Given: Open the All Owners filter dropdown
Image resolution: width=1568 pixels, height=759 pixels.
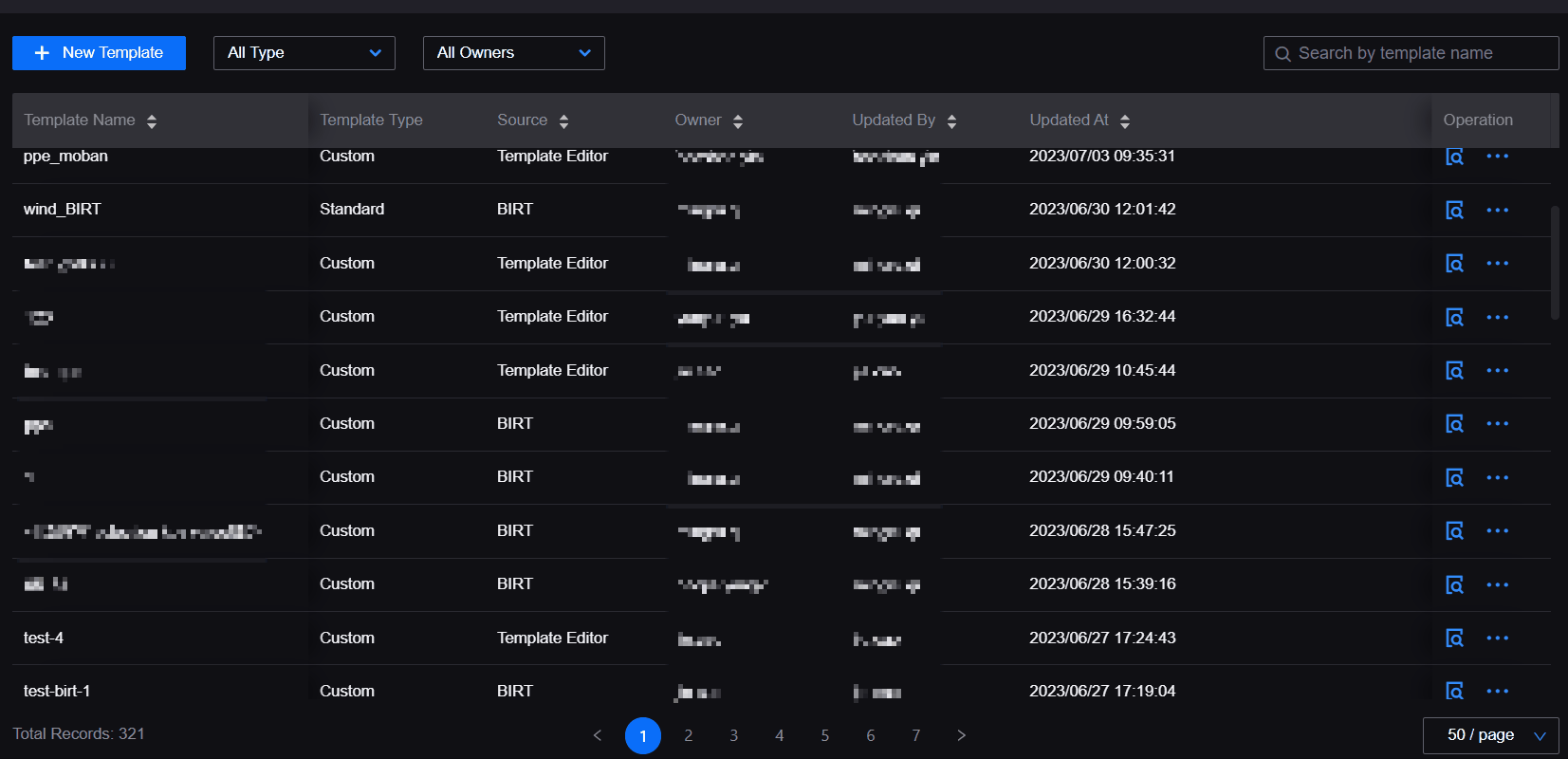Looking at the screenshot, I should (x=513, y=53).
